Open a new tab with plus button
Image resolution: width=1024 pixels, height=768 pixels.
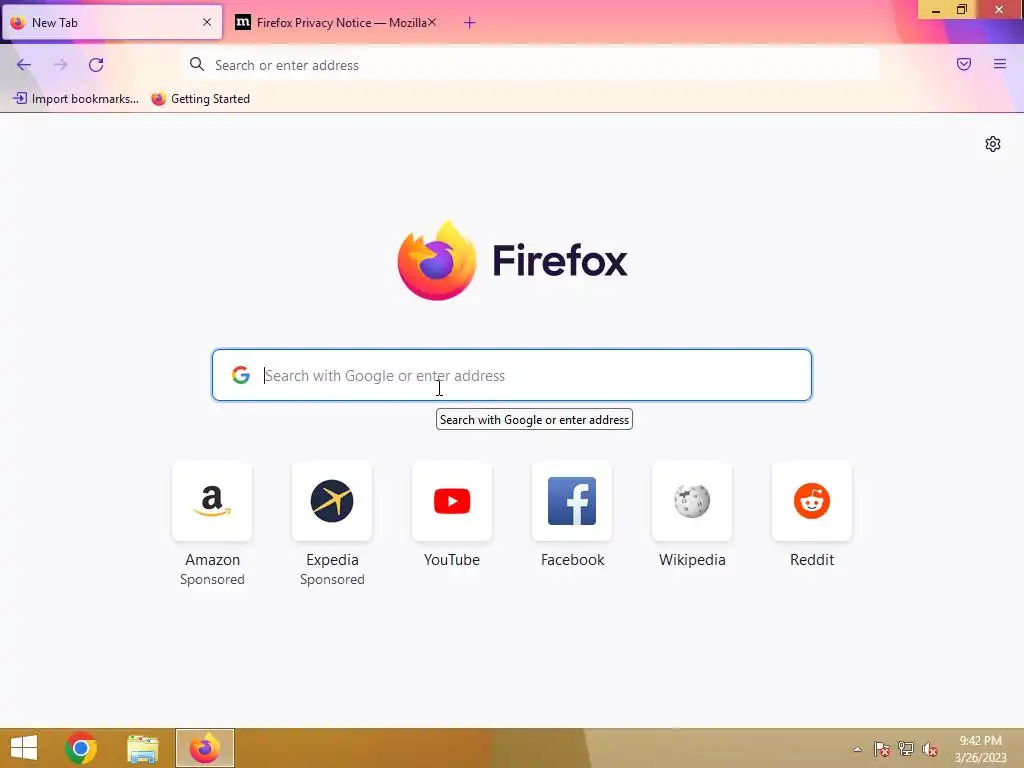tap(470, 23)
